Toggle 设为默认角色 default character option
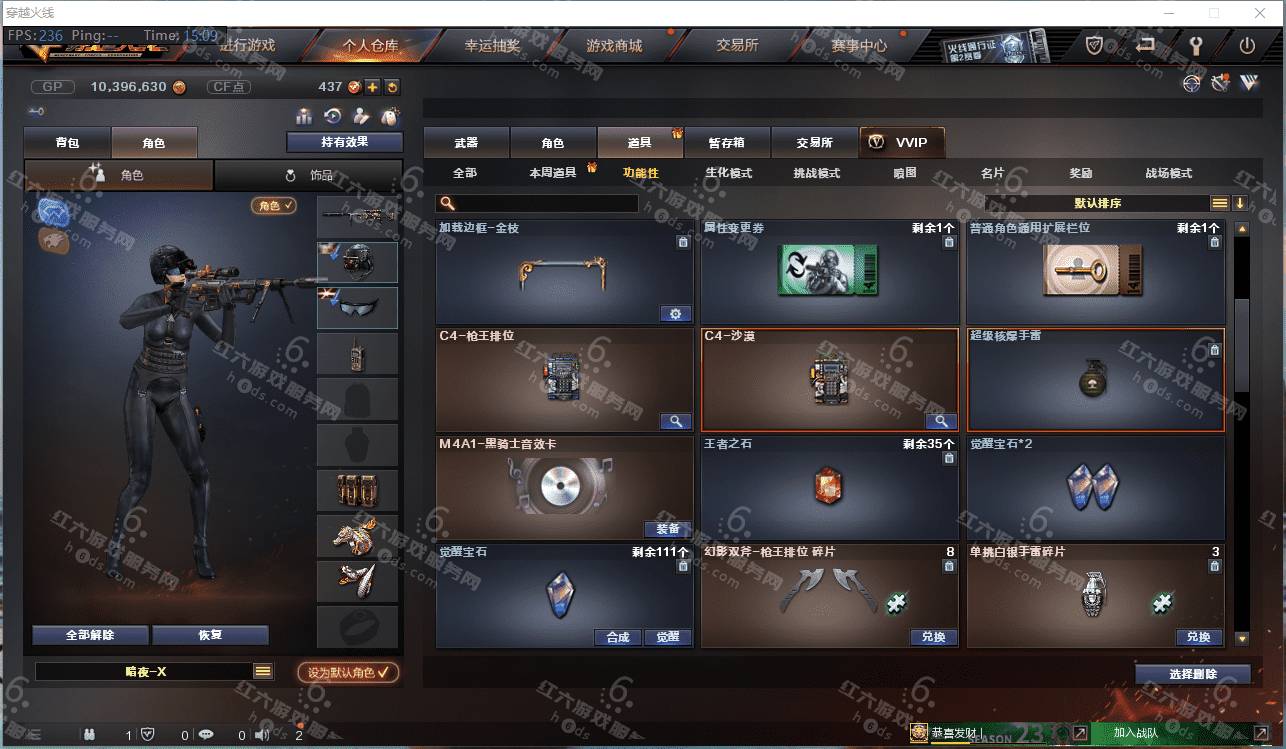This screenshot has width=1286, height=749. click(x=347, y=672)
